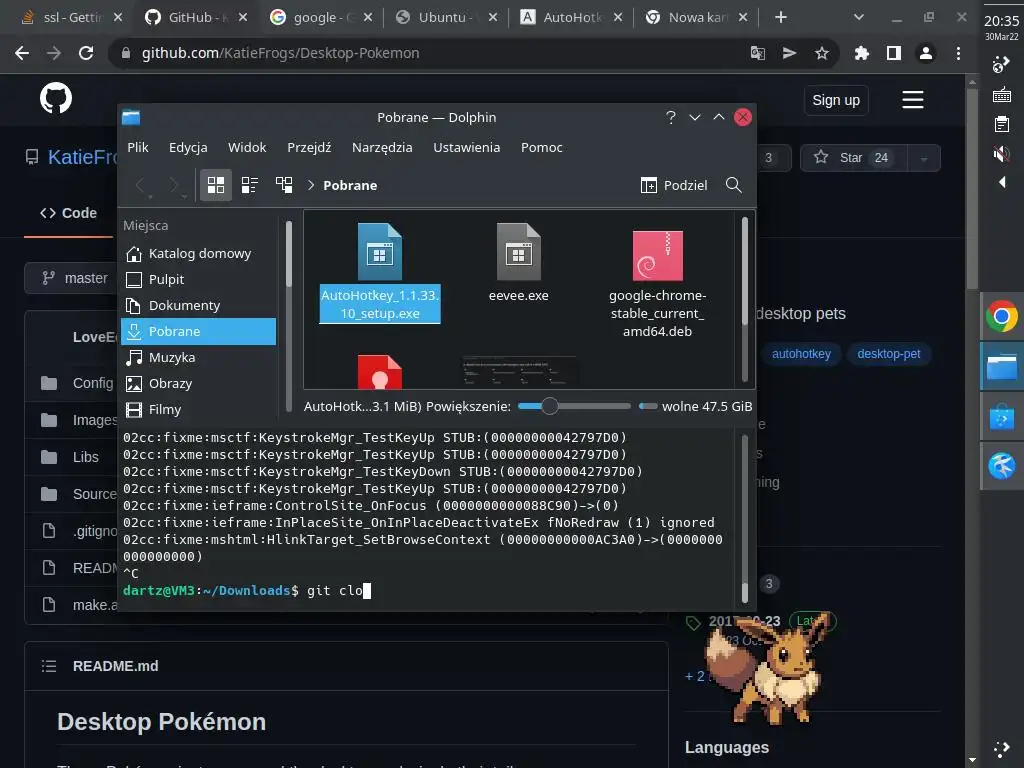Click the Chrome back arrow button

(22, 53)
